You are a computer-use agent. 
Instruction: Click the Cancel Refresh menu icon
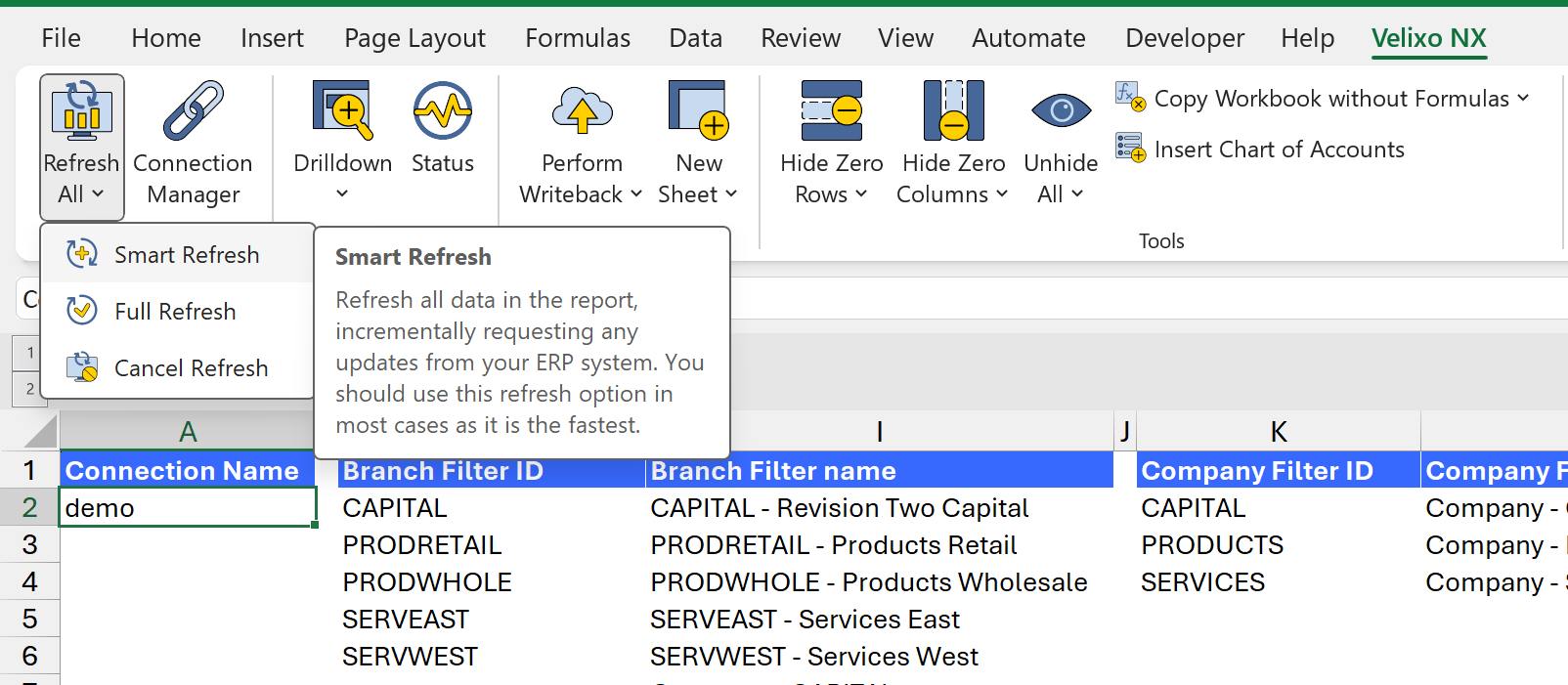click(x=82, y=367)
